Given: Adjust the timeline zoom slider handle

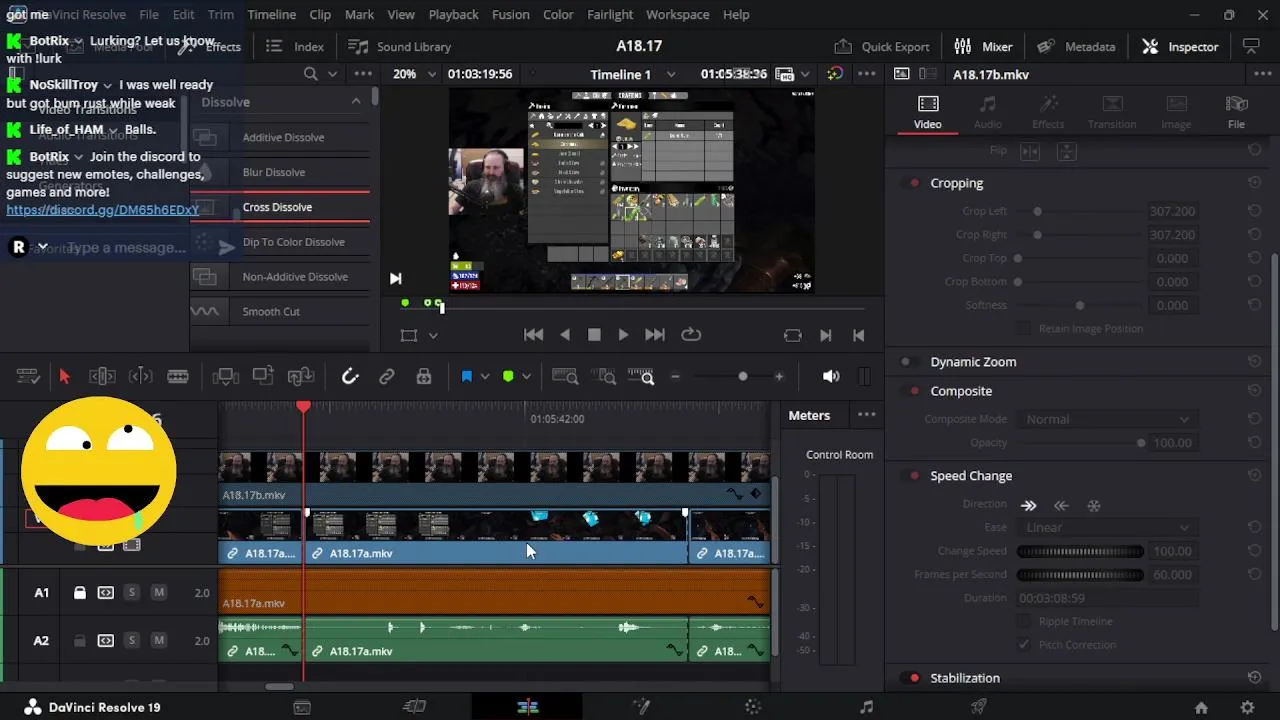Looking at the screenshot, I should [x=742, y=376].
